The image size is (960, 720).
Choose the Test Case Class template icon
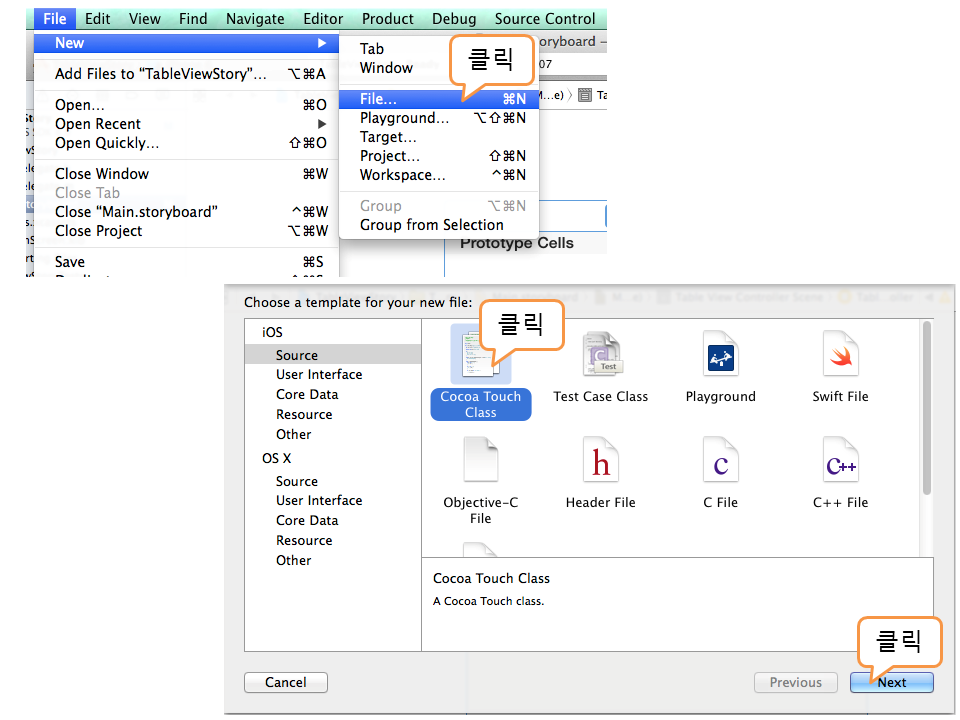coord(601,357)
